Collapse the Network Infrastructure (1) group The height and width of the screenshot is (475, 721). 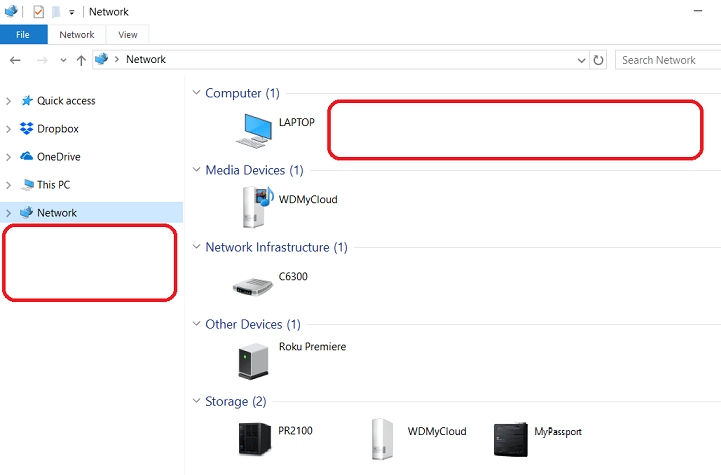(196, 246)
